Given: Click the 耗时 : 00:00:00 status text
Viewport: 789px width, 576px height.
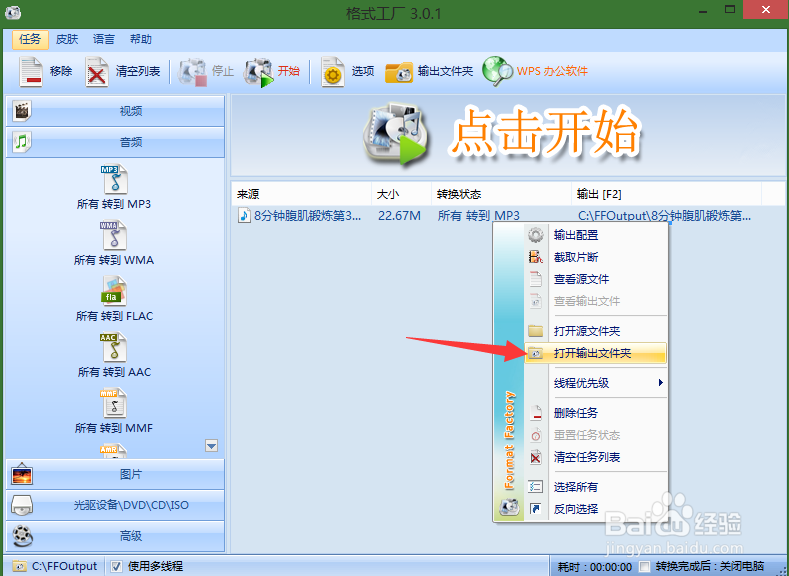Looking at the screenshot, I should (x=594, y=567).
